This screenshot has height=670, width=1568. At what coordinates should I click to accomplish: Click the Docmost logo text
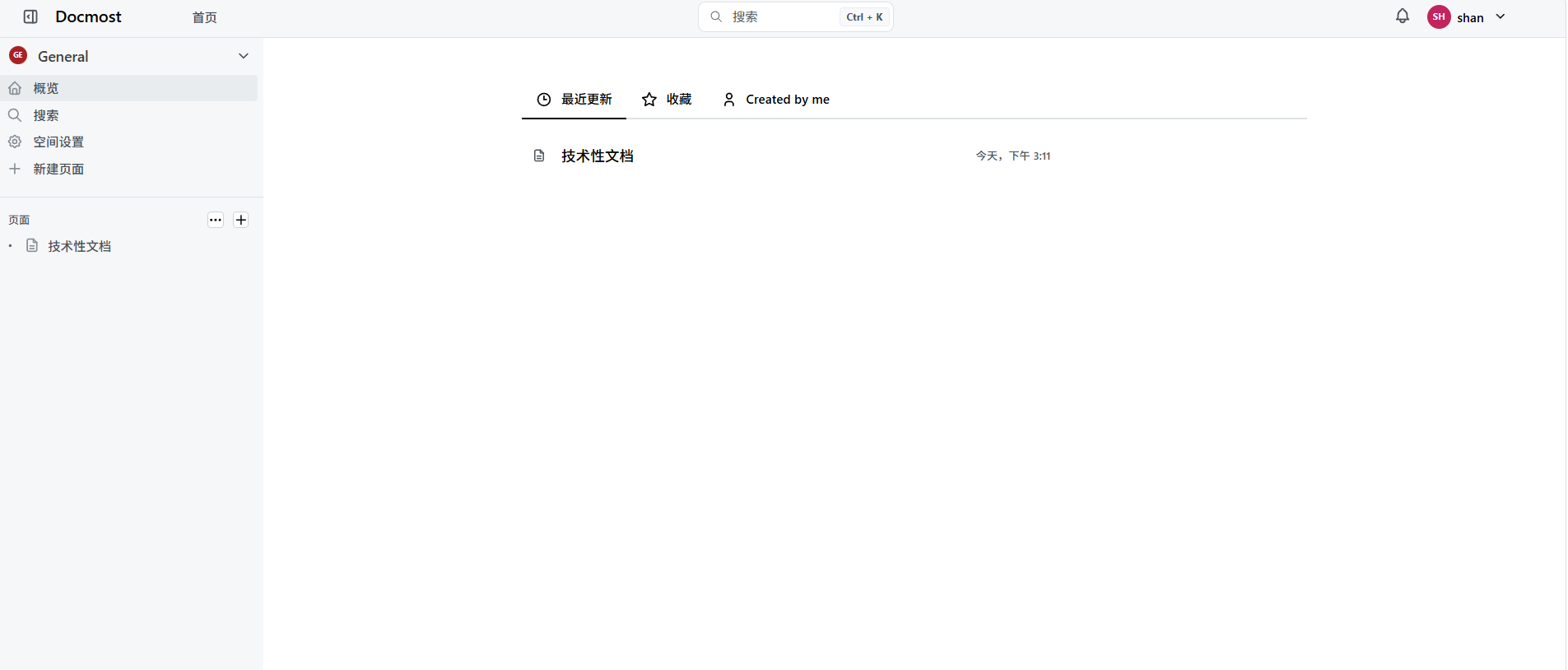click(x=88, y=16)
